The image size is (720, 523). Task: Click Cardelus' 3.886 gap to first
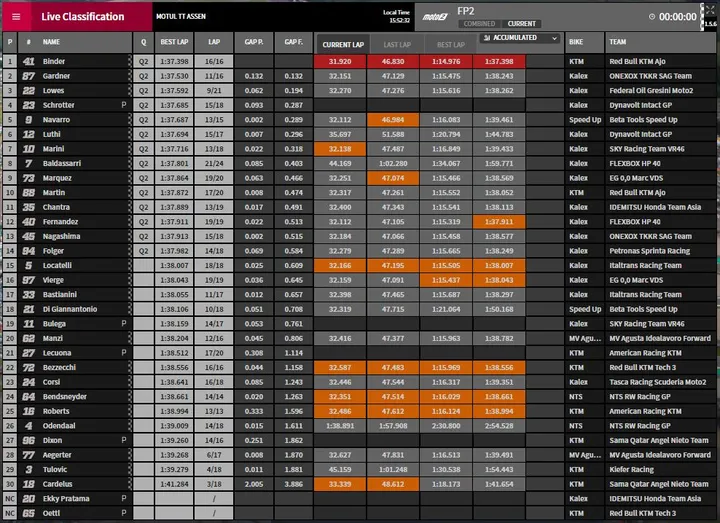(x=293, y=484)
